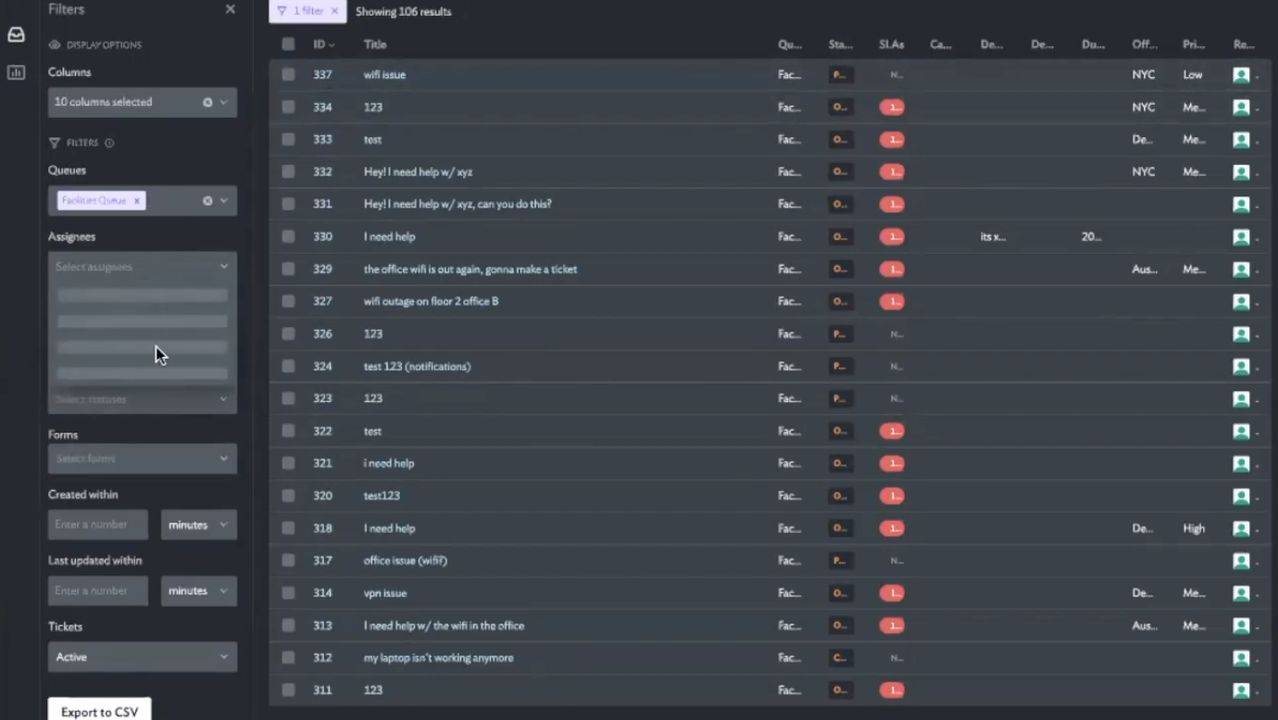Click requester avatar on ticket 337 row
This screenshot has width=1278, height=720.
tap(1241, 75)
